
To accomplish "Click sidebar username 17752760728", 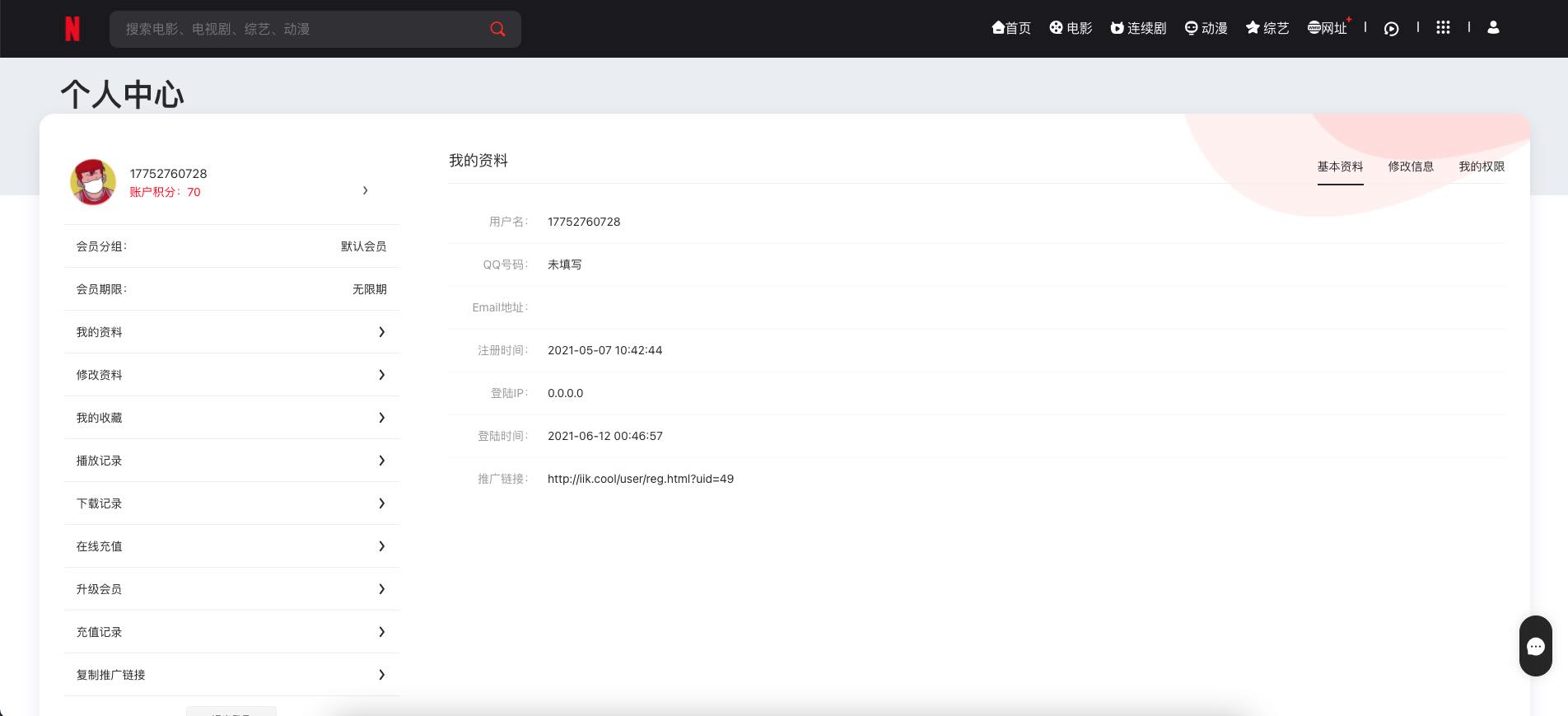I will pos(168,174).
